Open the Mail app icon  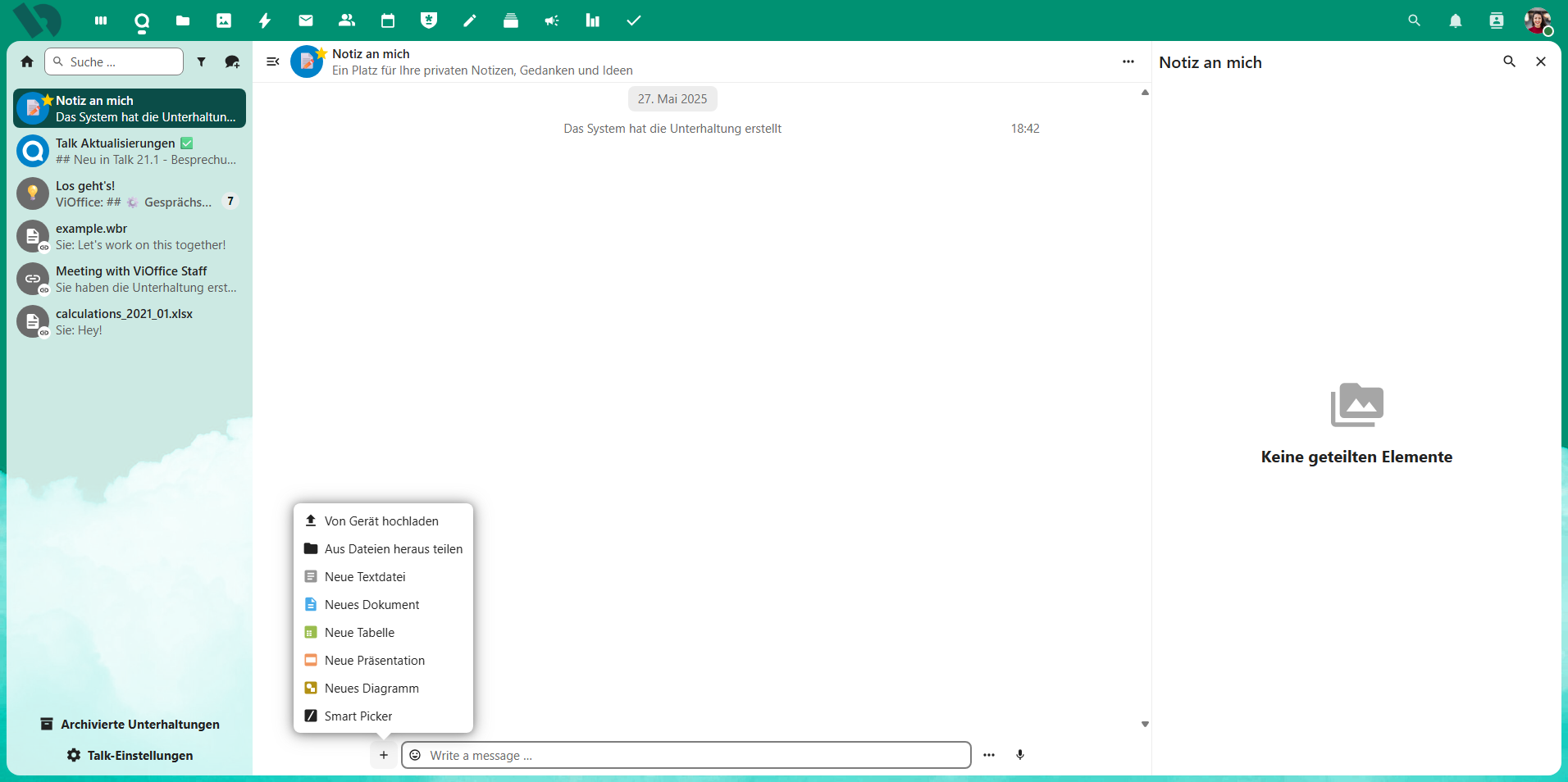click(x=306, y=21)
